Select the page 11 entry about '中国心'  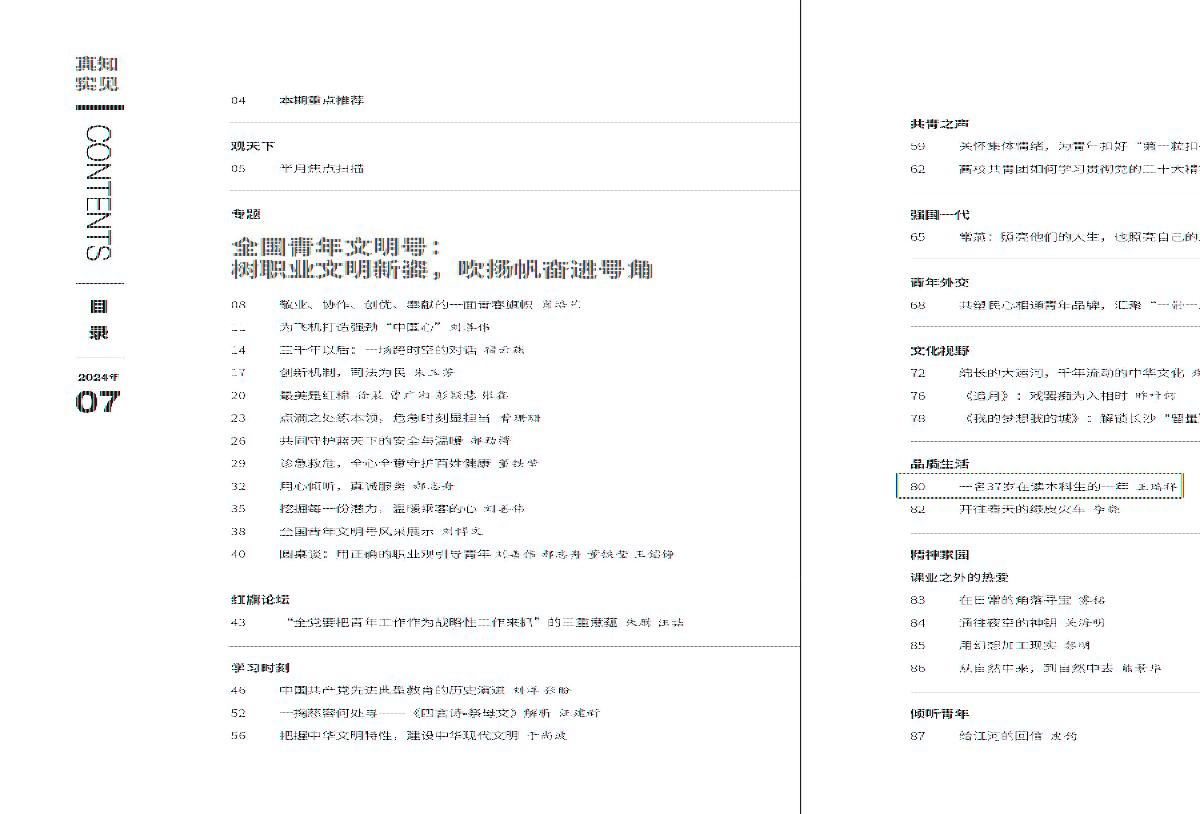(x=360, y=327)
